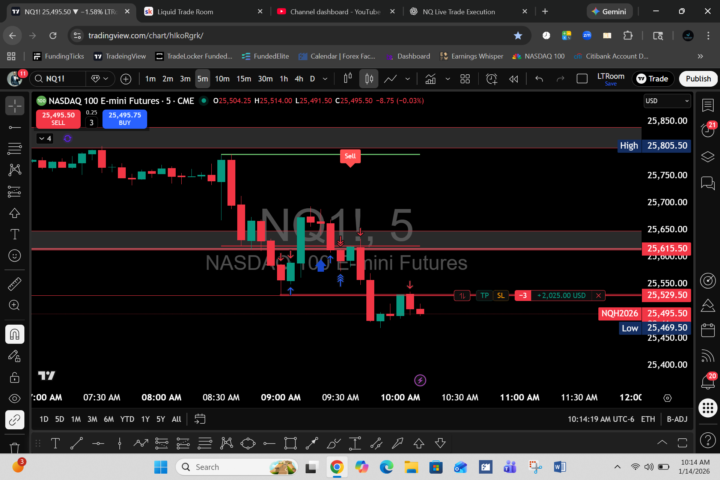
Task: Click the Publish button
Action: [x=698, y=79]
